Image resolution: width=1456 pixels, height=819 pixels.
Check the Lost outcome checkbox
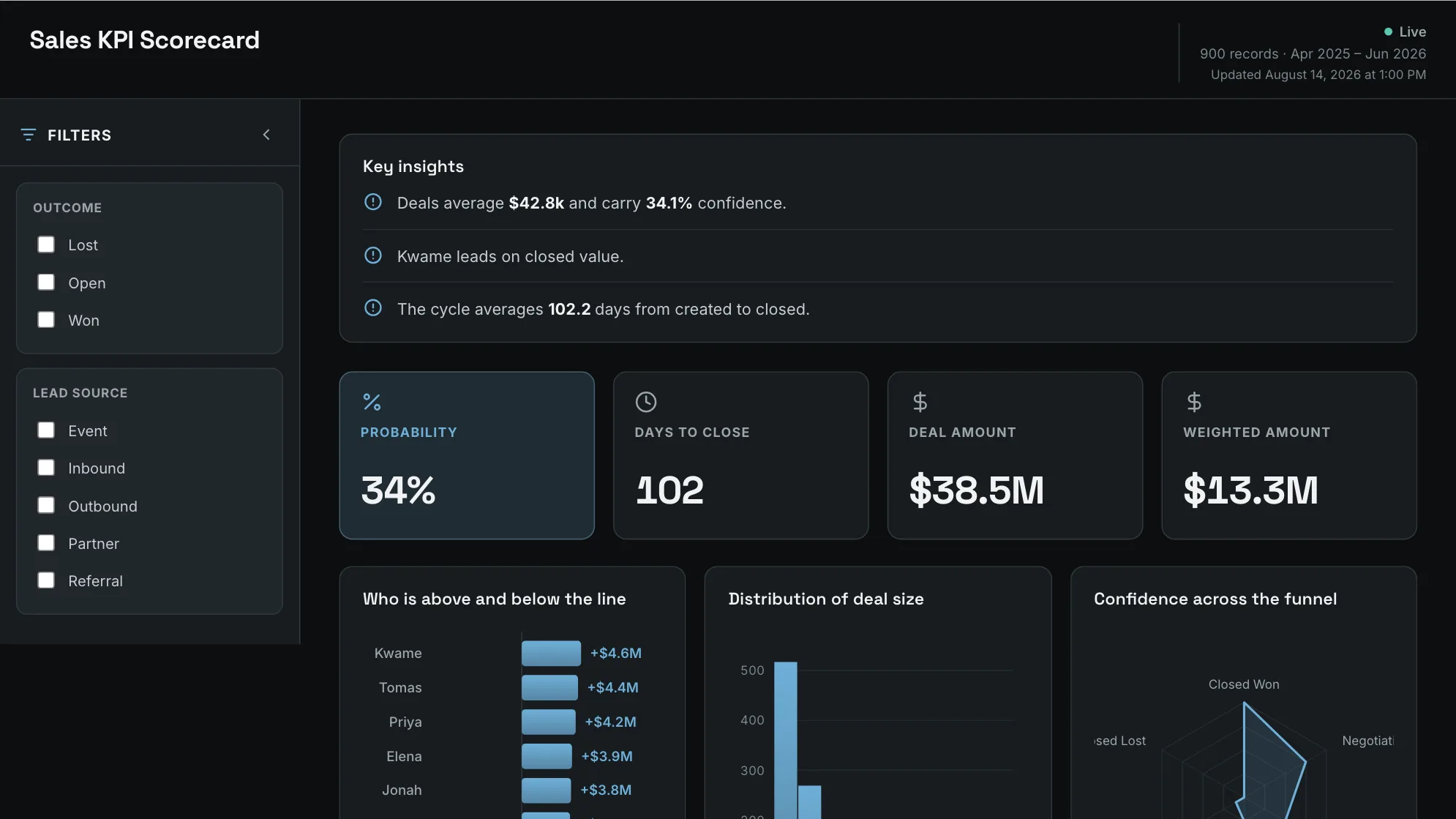tap(46, 244)
